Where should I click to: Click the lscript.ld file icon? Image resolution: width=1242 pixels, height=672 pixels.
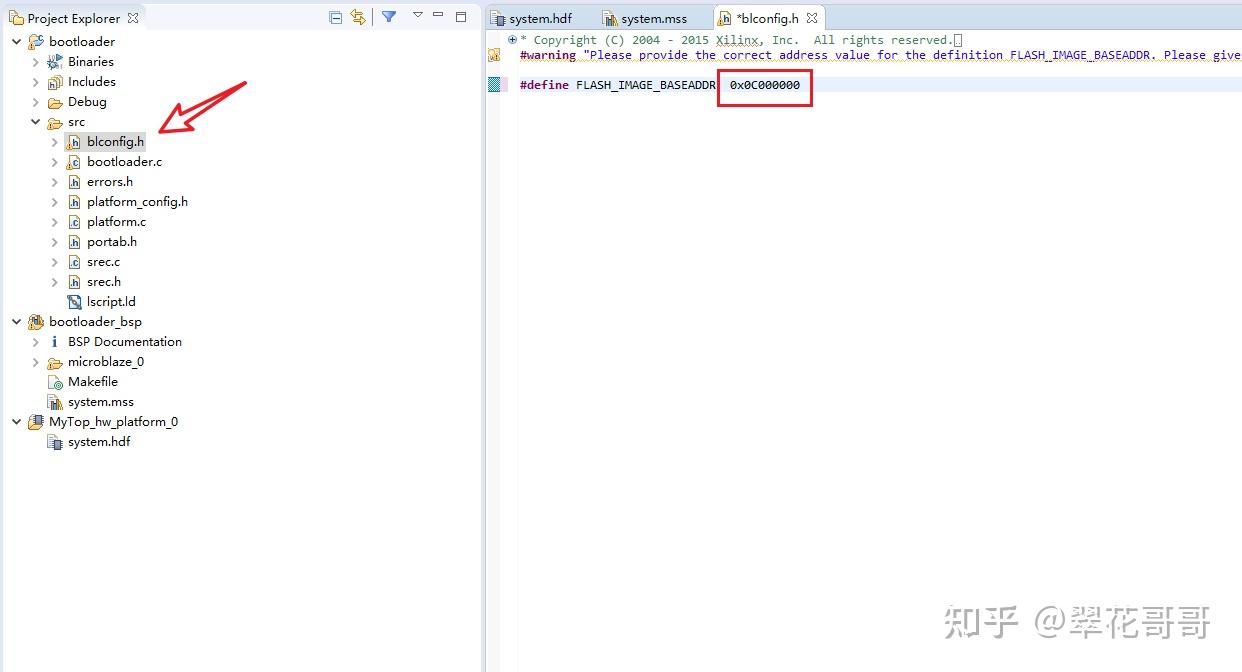coord(74,302)
